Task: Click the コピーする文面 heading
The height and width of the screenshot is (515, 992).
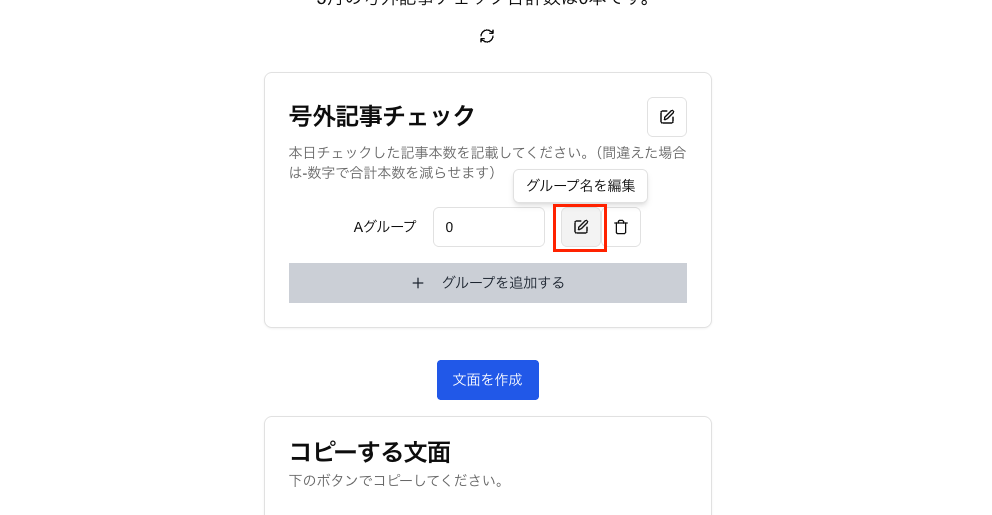Action: click(369, 452)
